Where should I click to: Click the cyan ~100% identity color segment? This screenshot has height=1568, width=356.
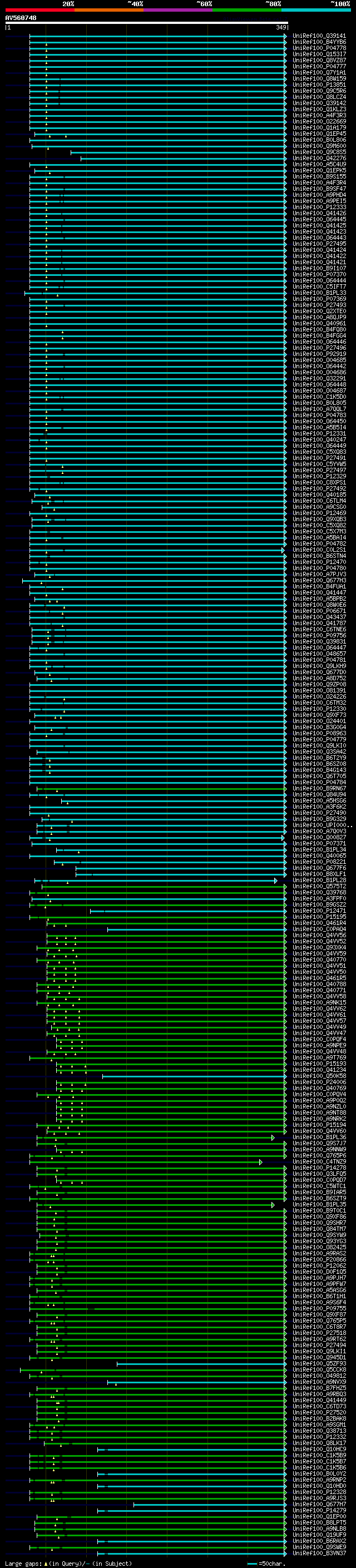click(317, 10)
